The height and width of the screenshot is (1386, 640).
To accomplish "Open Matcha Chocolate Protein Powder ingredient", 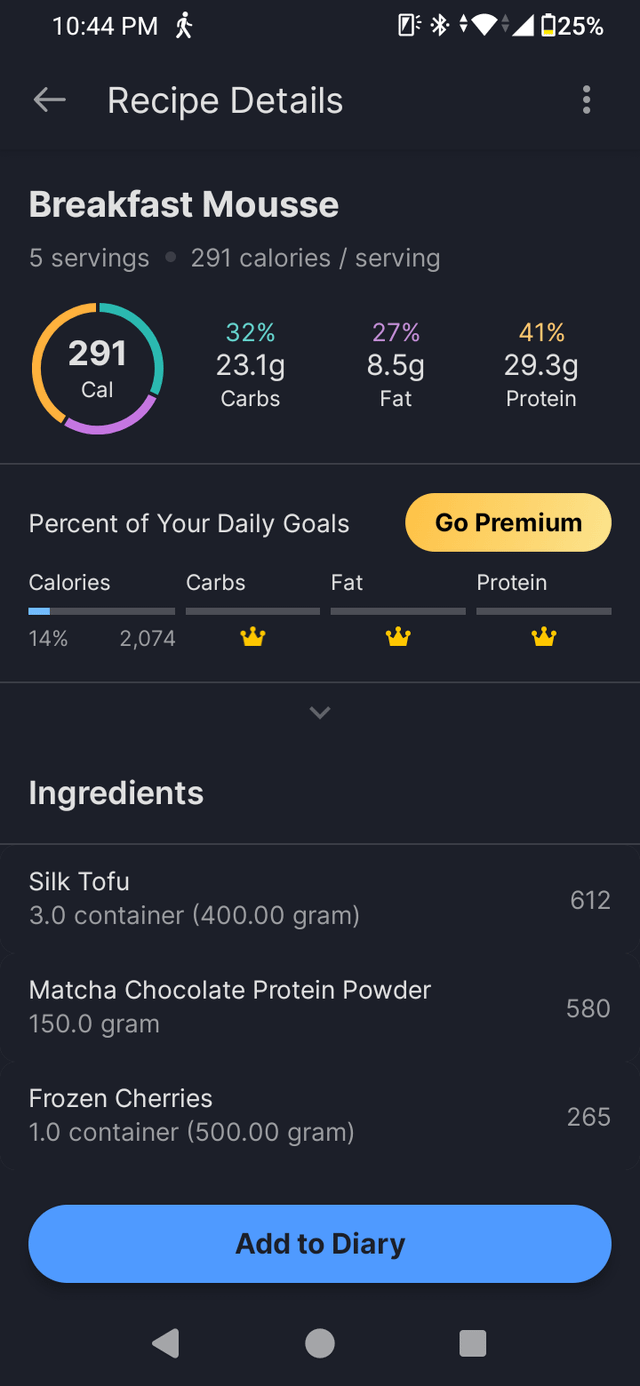I will pos(320,1006).
